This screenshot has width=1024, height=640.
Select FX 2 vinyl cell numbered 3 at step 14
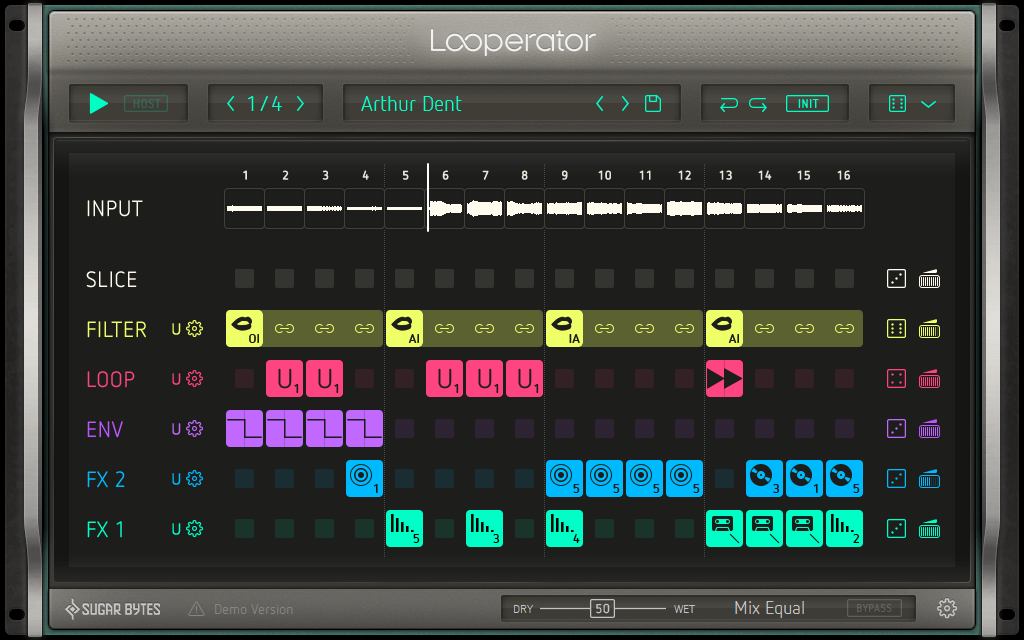tap(764, 479)
